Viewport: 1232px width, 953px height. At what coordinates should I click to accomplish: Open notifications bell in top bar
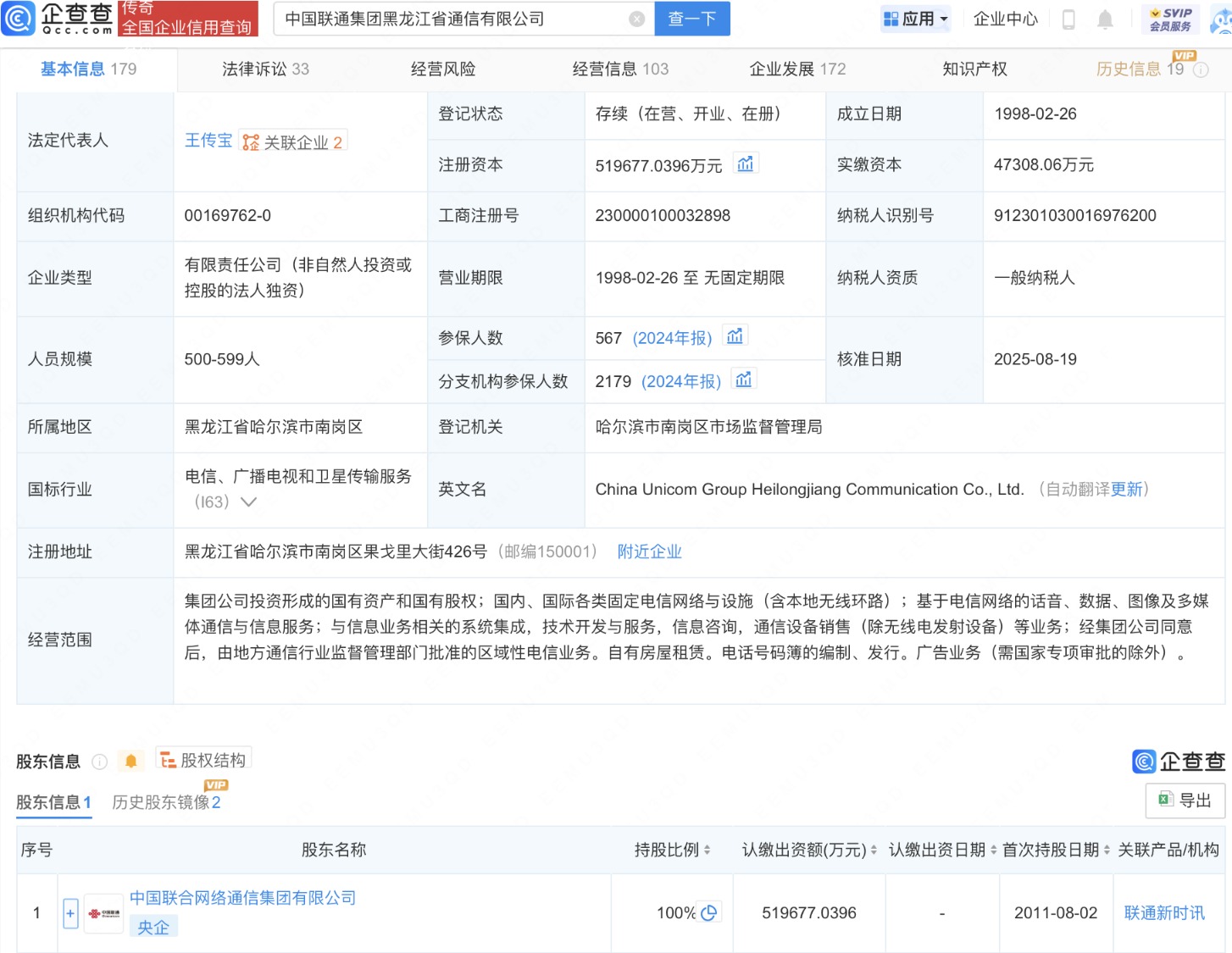(x=1105, y=19)
